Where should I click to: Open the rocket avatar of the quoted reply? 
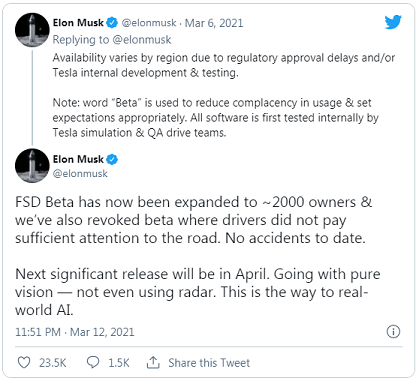pyautogui.click(x=32, y=30)
